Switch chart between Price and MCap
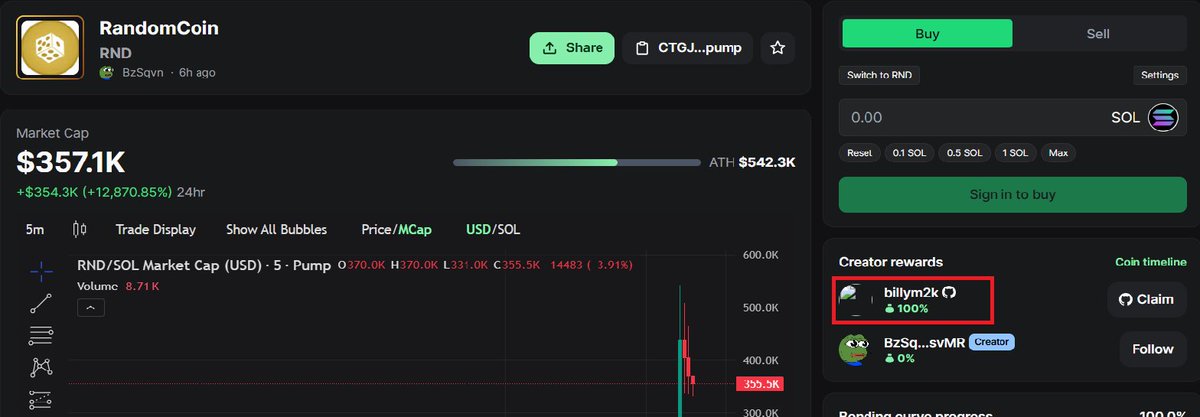 click(396, 229)
